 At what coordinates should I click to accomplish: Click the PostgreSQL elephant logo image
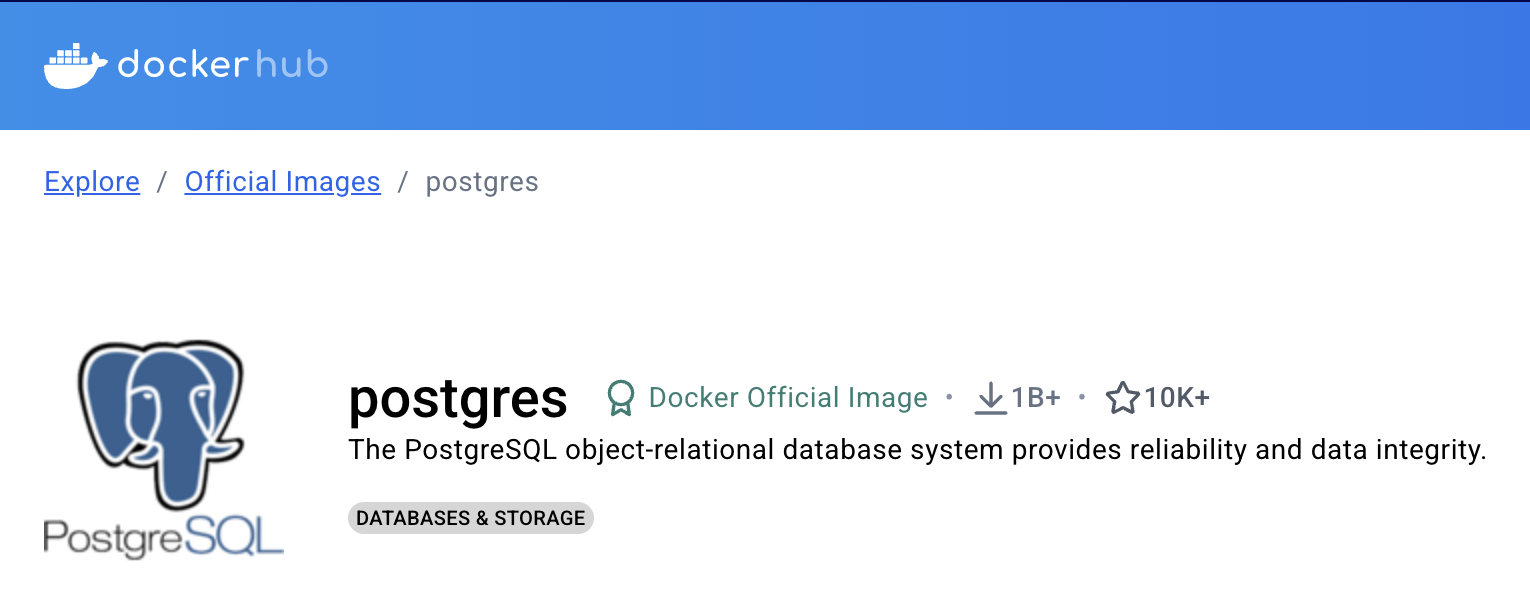tap(161, 425)
